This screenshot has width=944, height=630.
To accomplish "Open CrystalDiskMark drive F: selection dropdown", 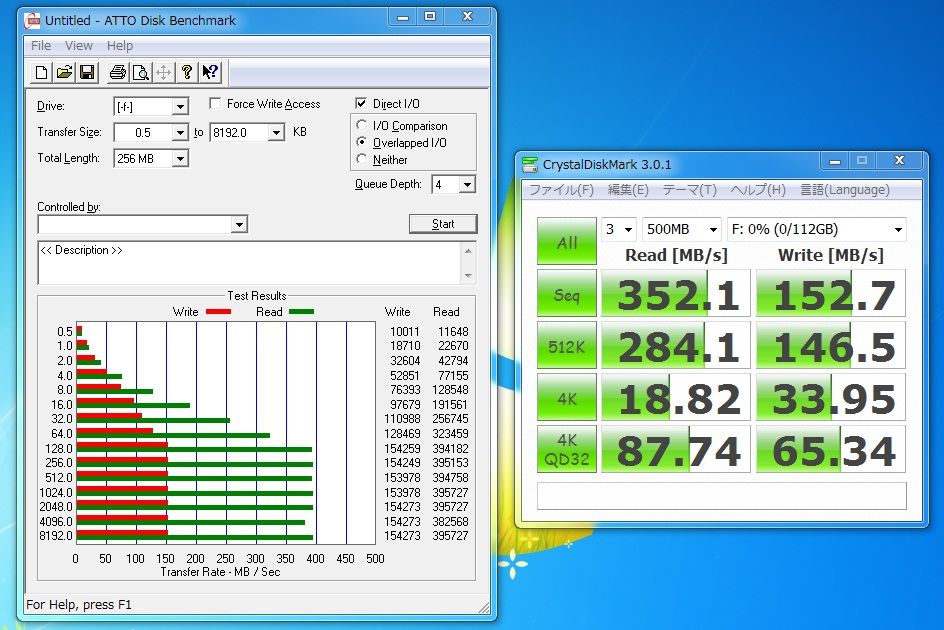I will click(816, 229).
